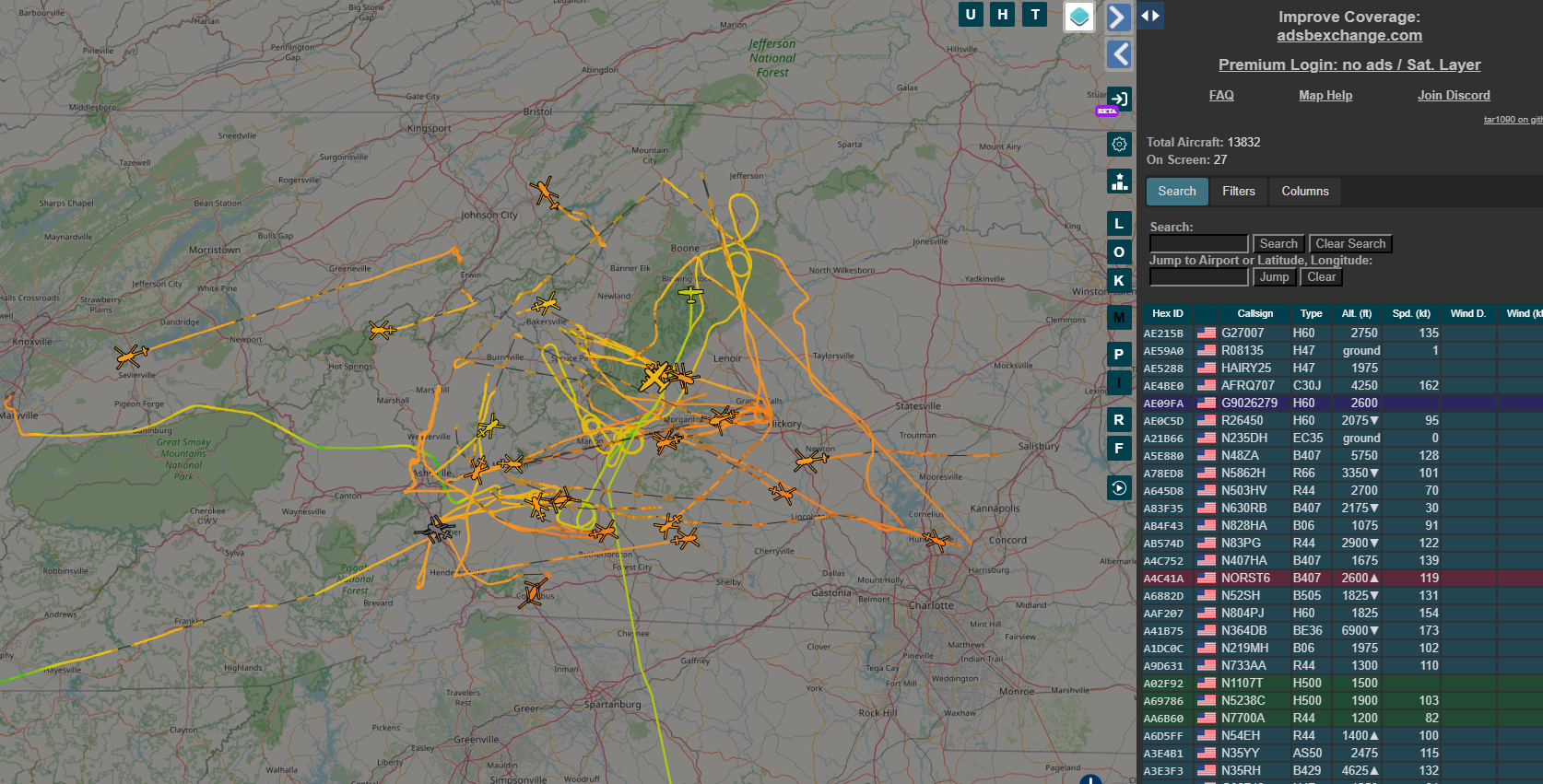Toggle the H map button
The width and height of the screenshot is (1543, 784).
click(x=1003, y=14)
